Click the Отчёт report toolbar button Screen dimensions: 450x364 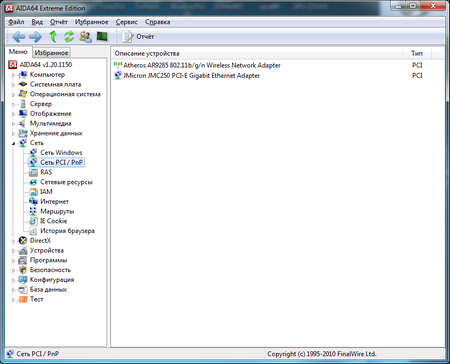tap(138, 37)
